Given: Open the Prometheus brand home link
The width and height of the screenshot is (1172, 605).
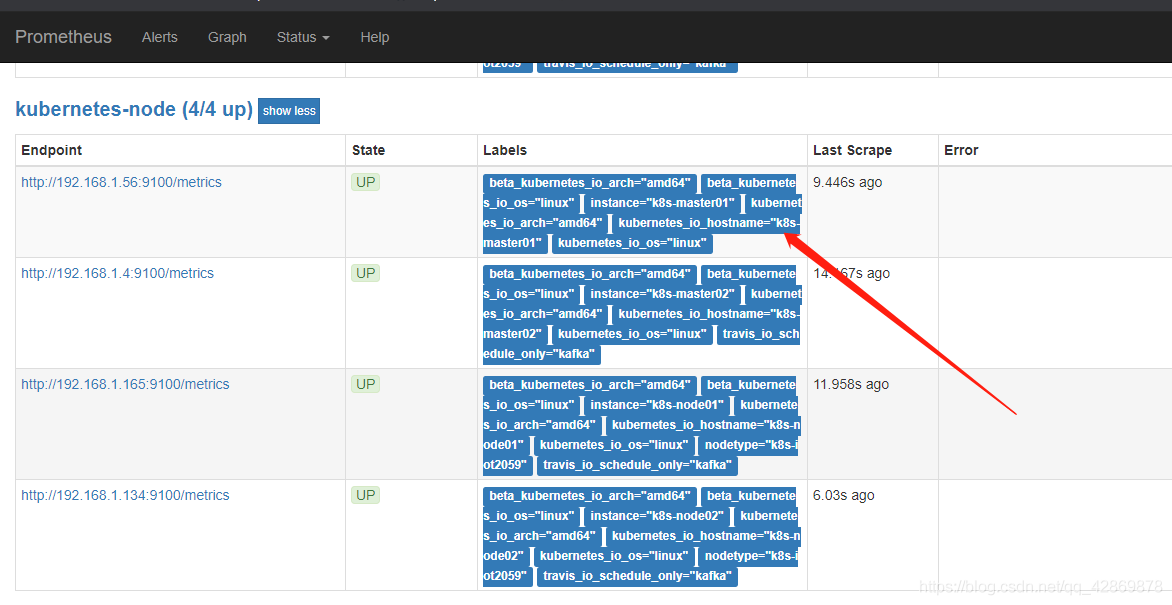Looking at the screenshot, I should tap(64, 37).
